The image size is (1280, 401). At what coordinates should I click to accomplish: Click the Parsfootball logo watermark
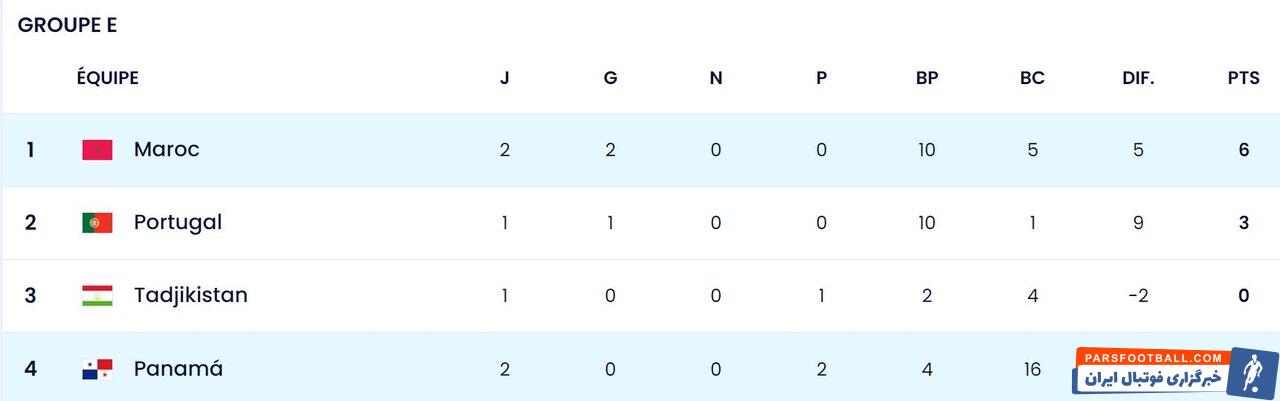[1175, 371]
